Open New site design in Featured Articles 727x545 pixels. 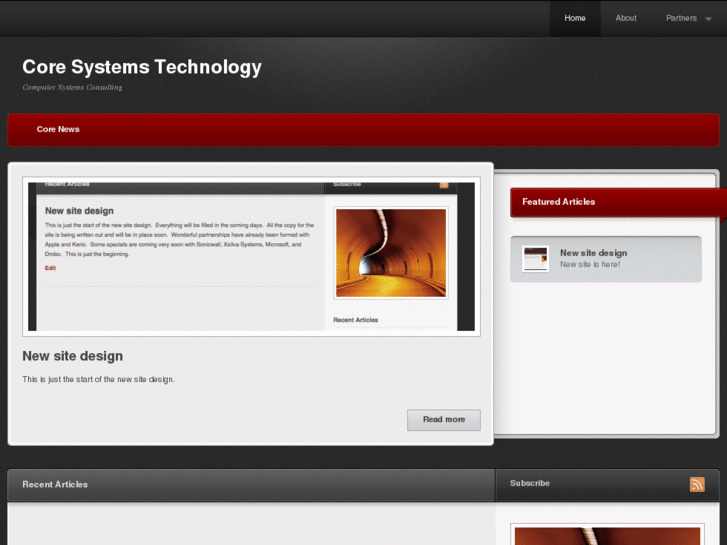pos(593,253)
